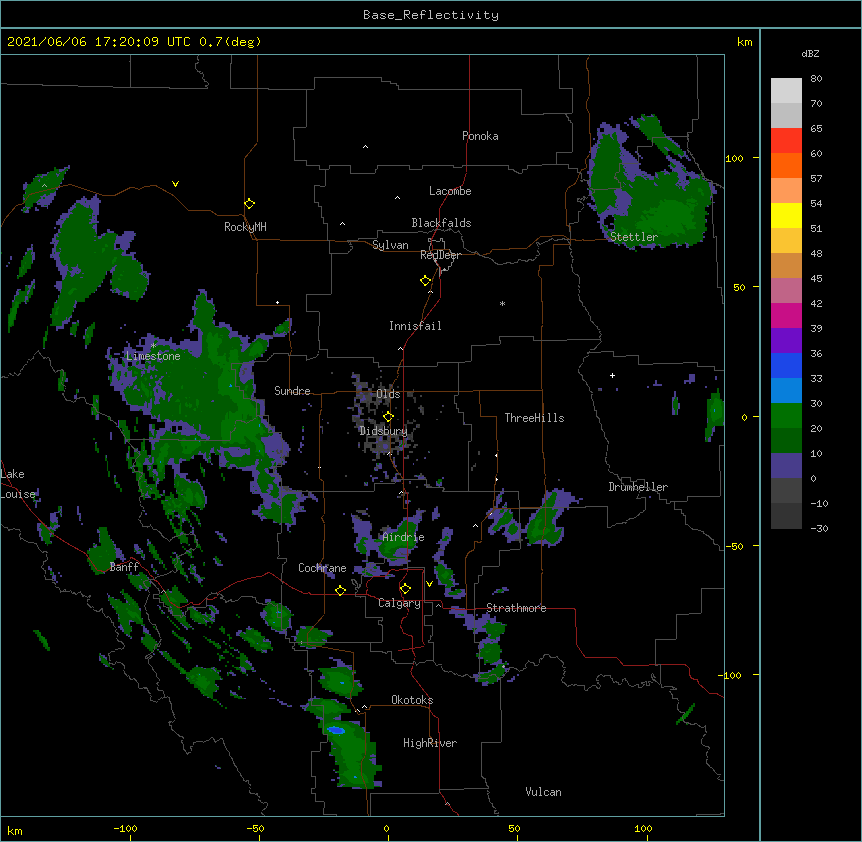Viewport: 862px width, 842px height.
Task: Select the ThreeHills label
Action: point(534,418)
